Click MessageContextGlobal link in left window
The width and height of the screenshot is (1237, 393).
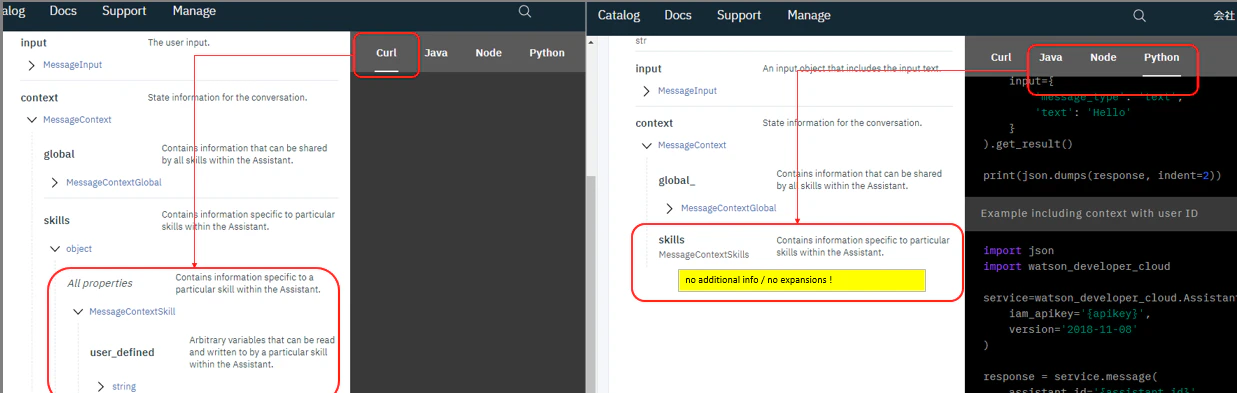pyautogui.click(x=113, y=183)
